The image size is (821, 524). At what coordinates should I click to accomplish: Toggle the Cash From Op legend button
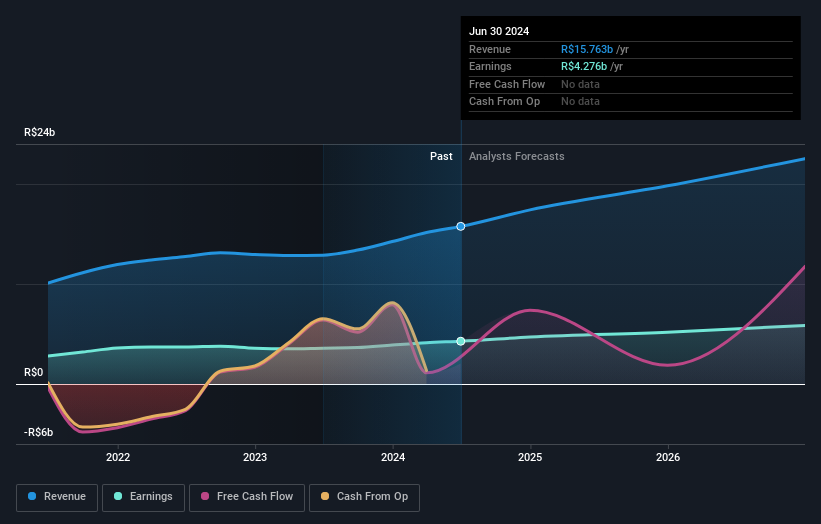(364, 497)
